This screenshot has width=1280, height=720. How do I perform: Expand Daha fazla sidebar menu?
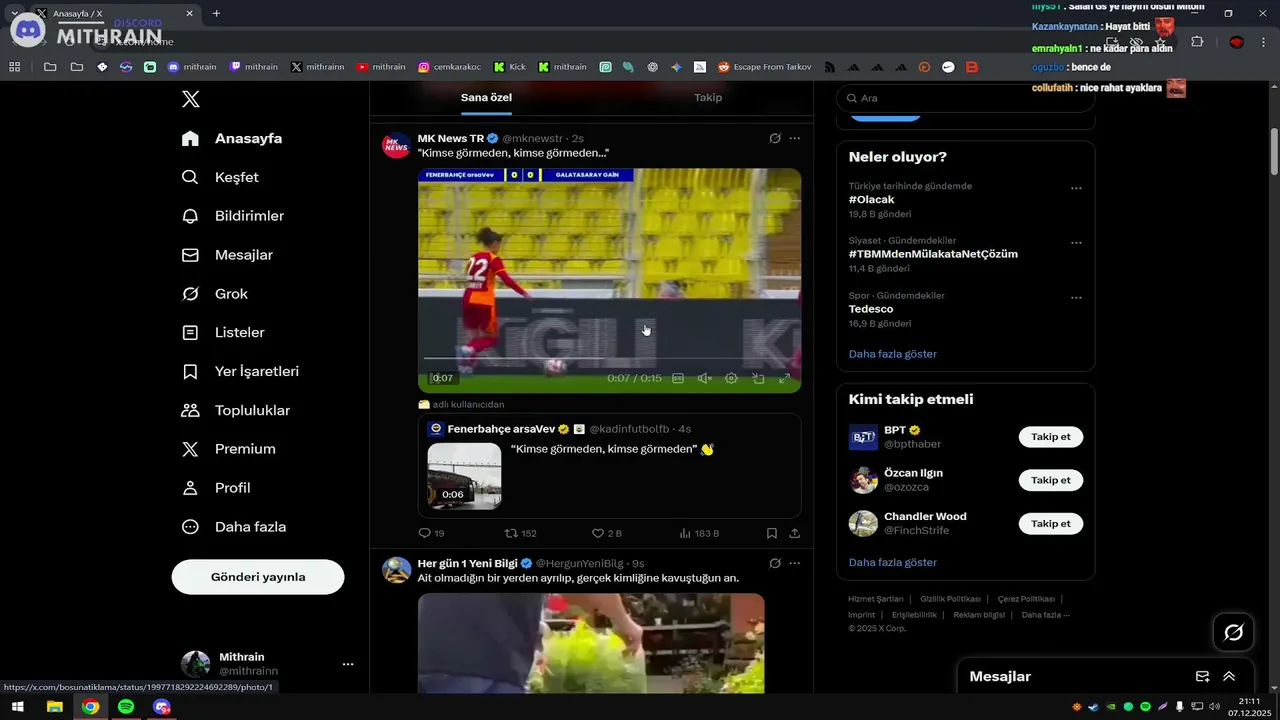tap(234, 527)
